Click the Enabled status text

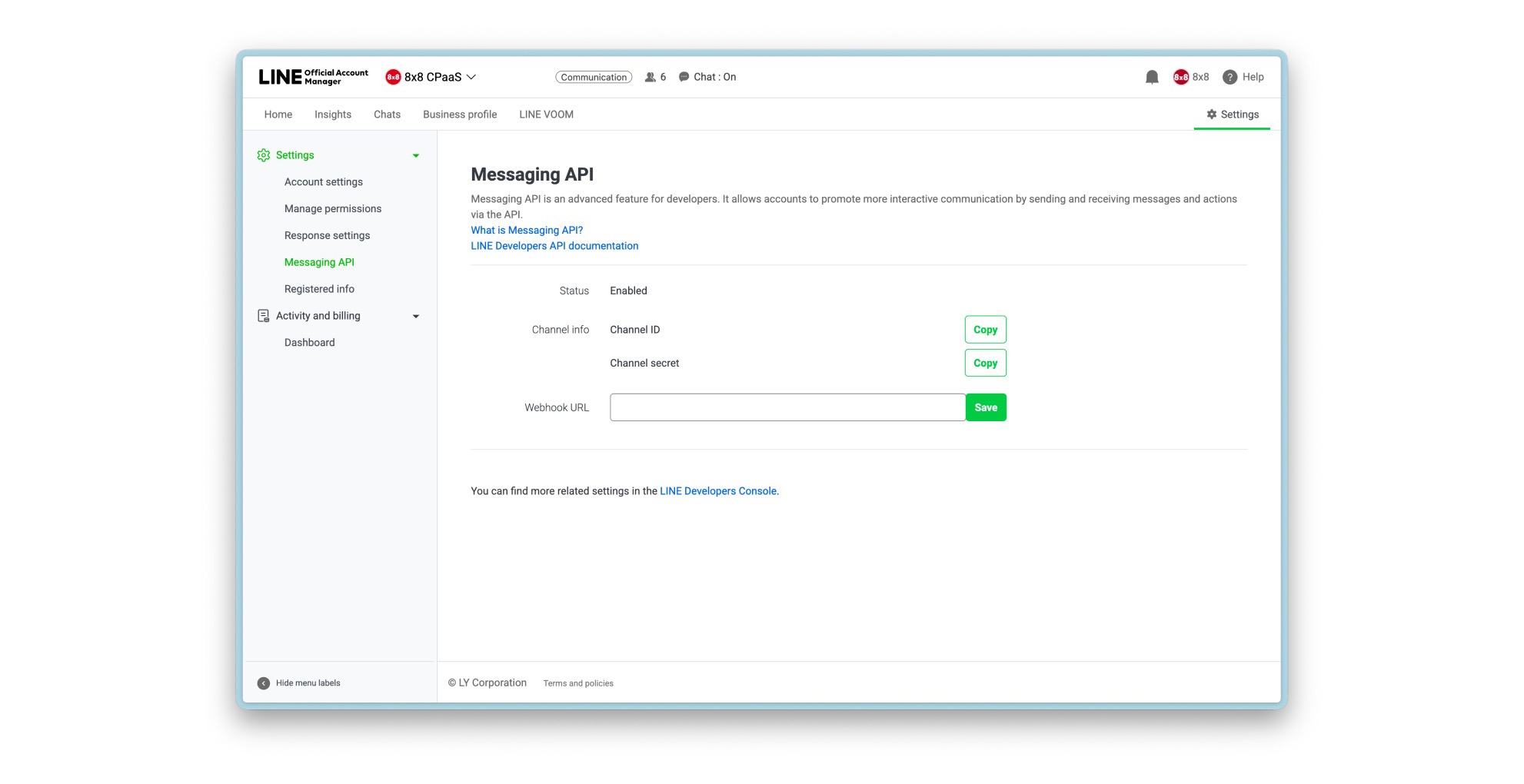628,291
